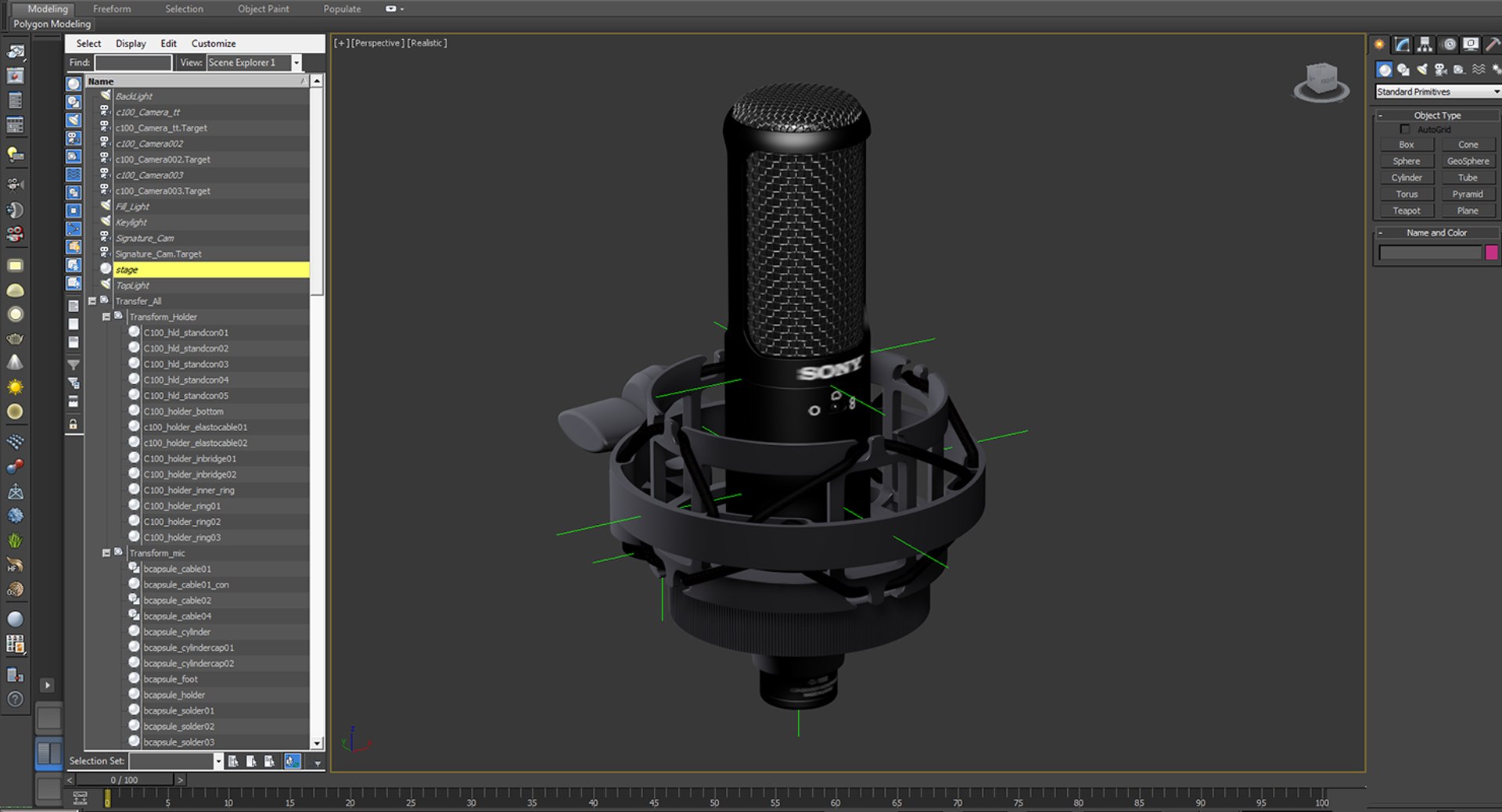Screen dimensions: 1502x812
Task: Open the Display menu in Scene Explorer
Action: pos(131,44)
